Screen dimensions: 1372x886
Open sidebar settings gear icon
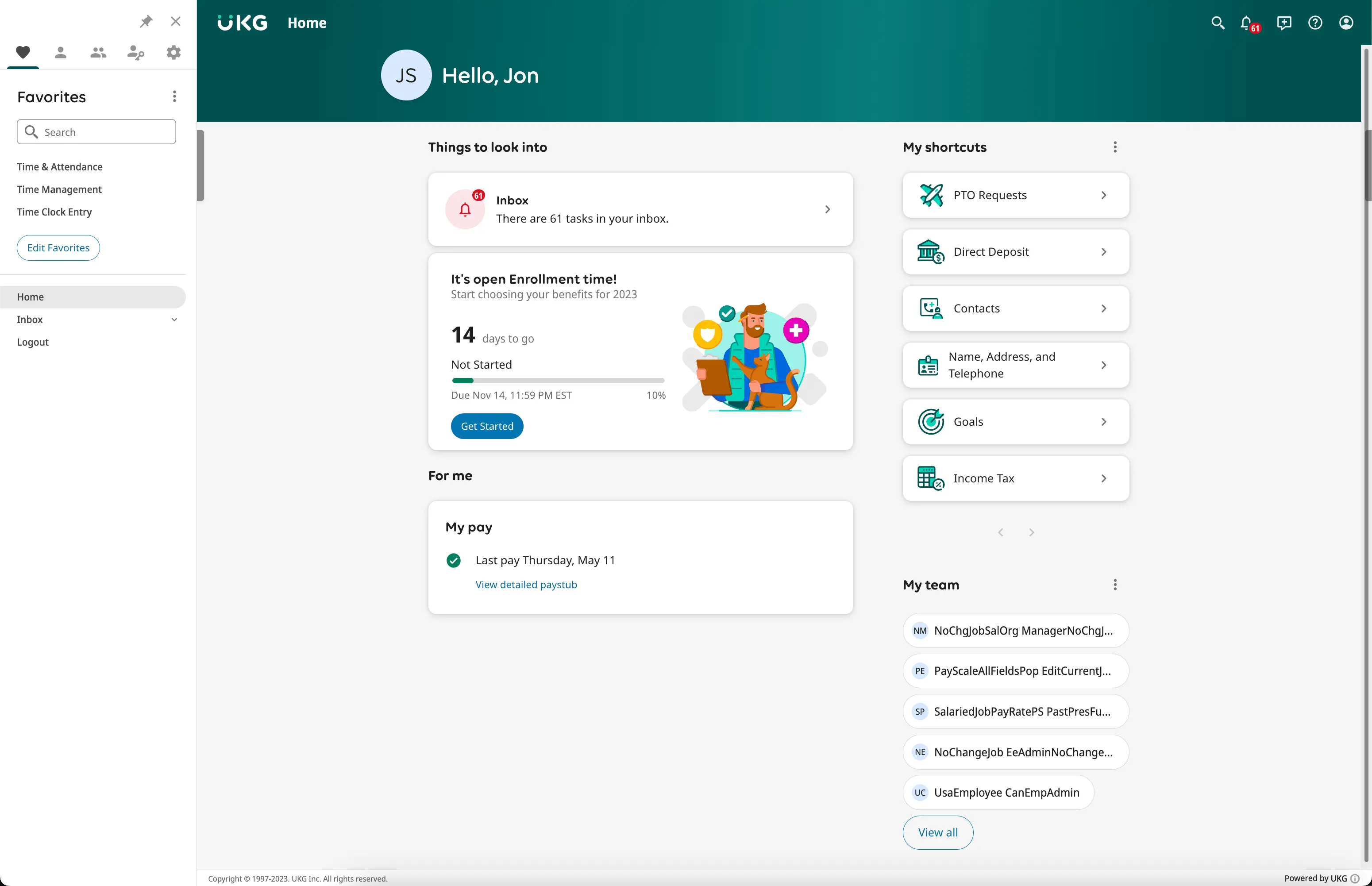pos(173,52)
